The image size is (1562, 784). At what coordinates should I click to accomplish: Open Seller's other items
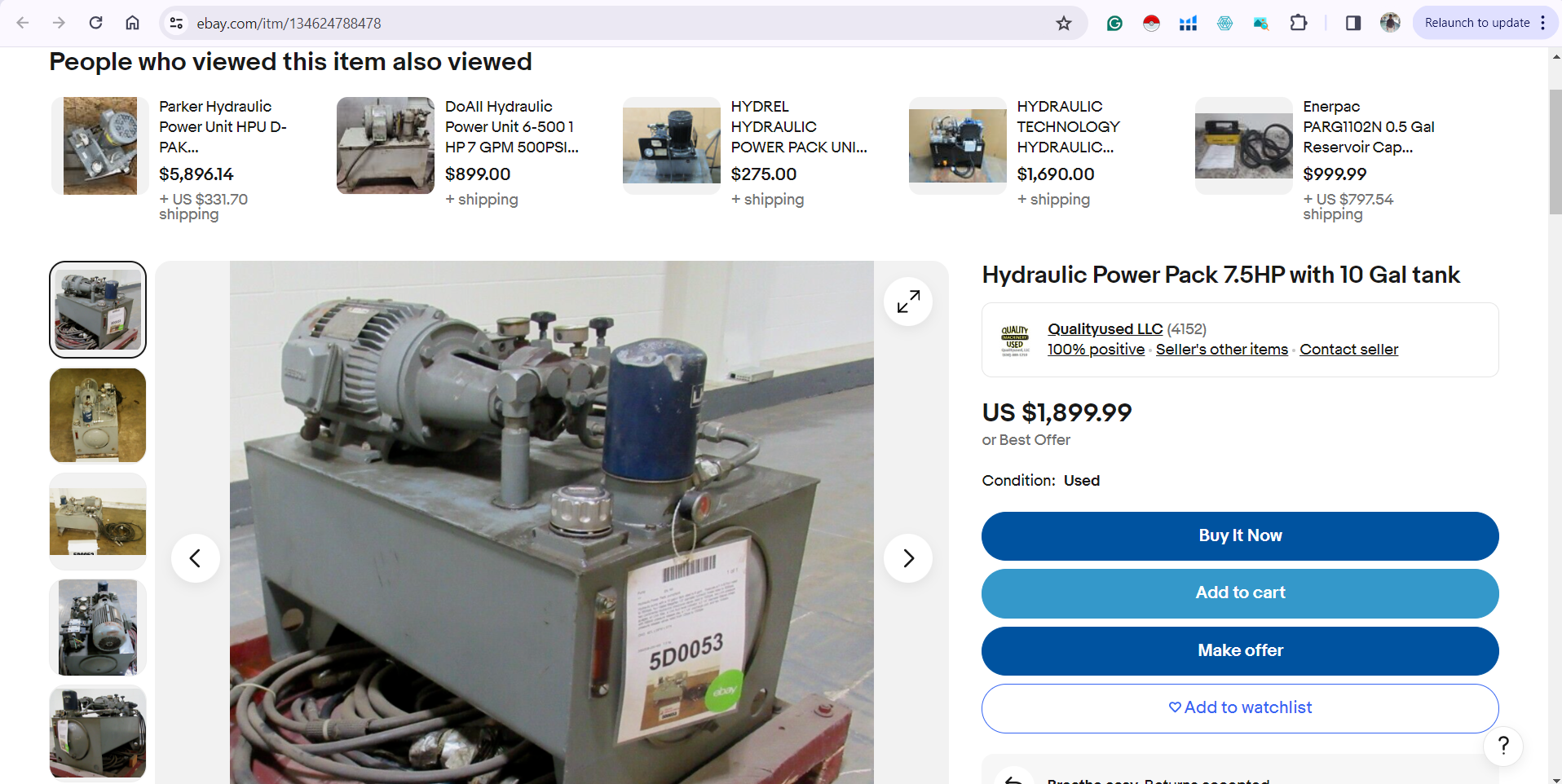coord(1221,350)
